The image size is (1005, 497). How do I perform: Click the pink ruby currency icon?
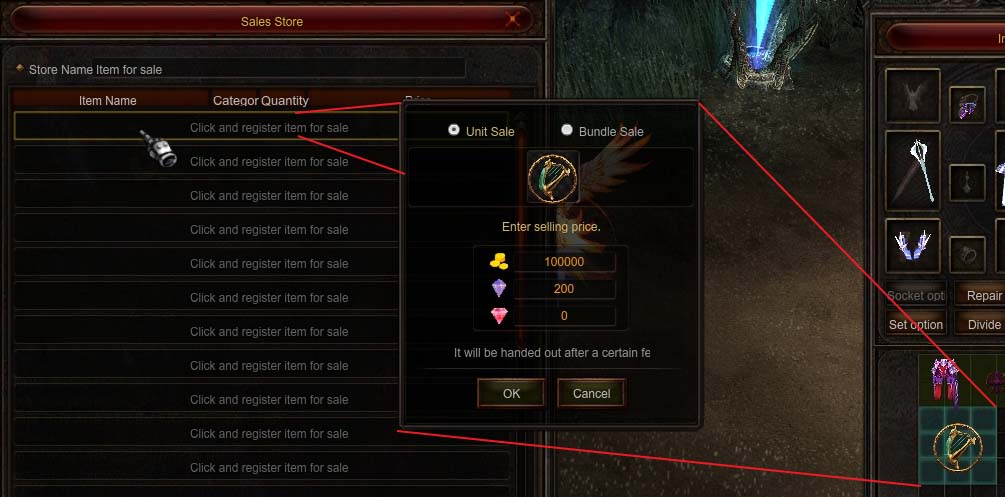(x=499, y=316)
